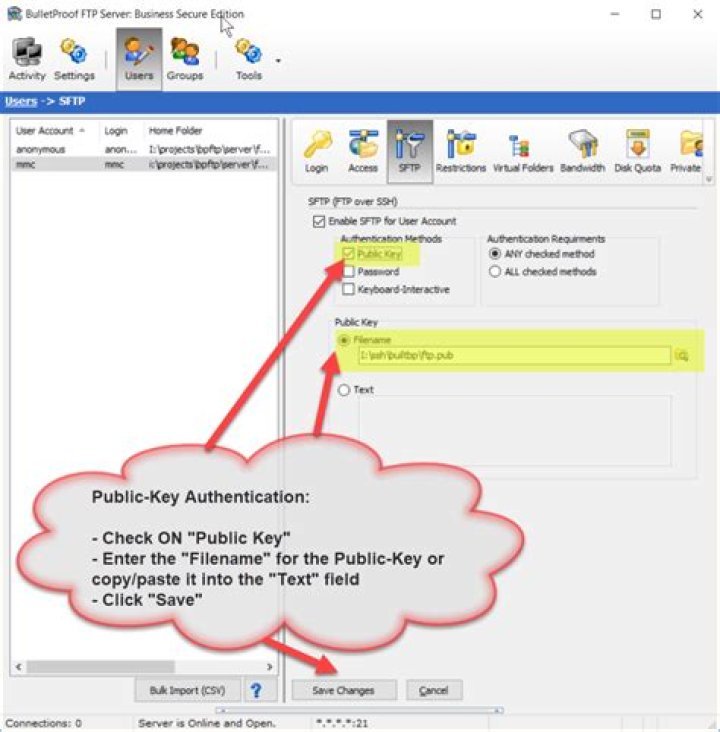
Task: Browse for the public key file
Action: pos(682,356)
